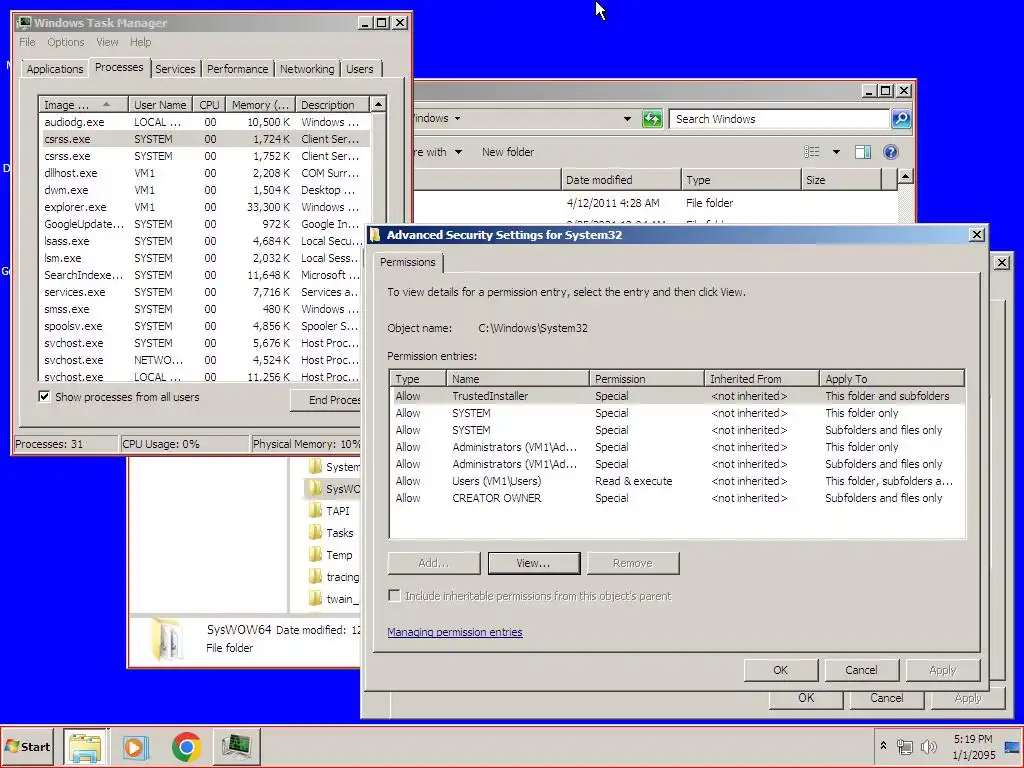This screenshot has height=768, width=1024.
Task: Click the Explorer file list scroll up arrow
Action: click(905, 176)
